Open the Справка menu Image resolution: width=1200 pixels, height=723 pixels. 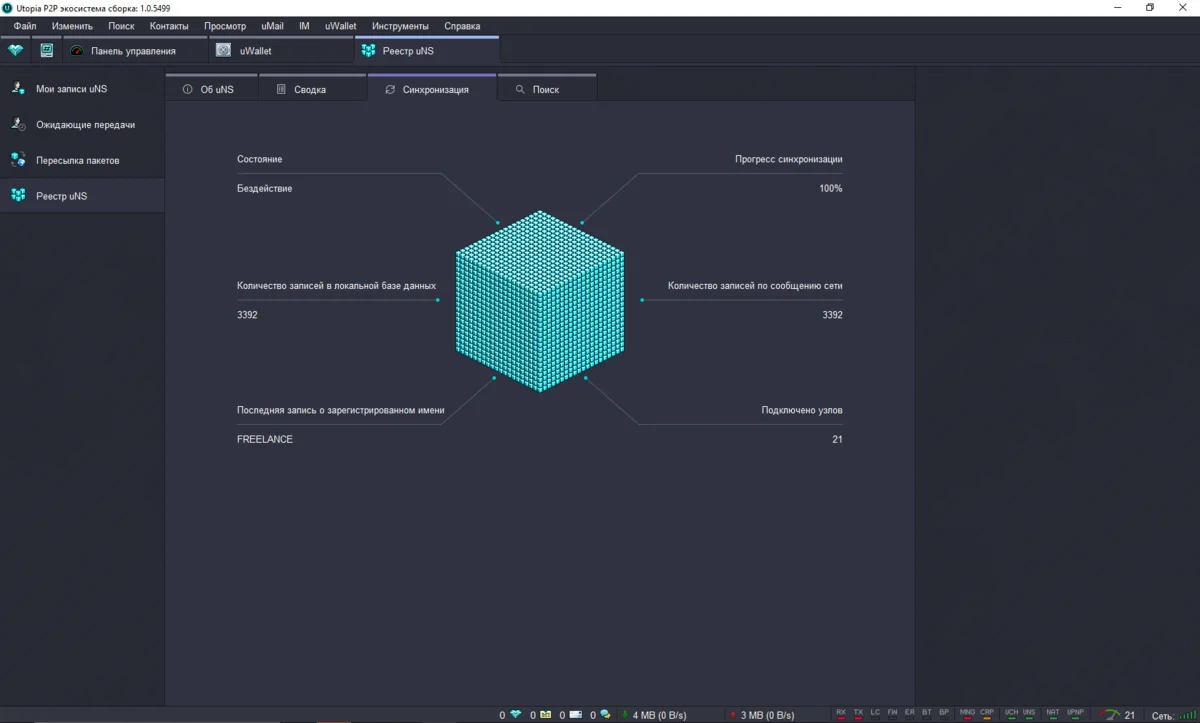462,26
